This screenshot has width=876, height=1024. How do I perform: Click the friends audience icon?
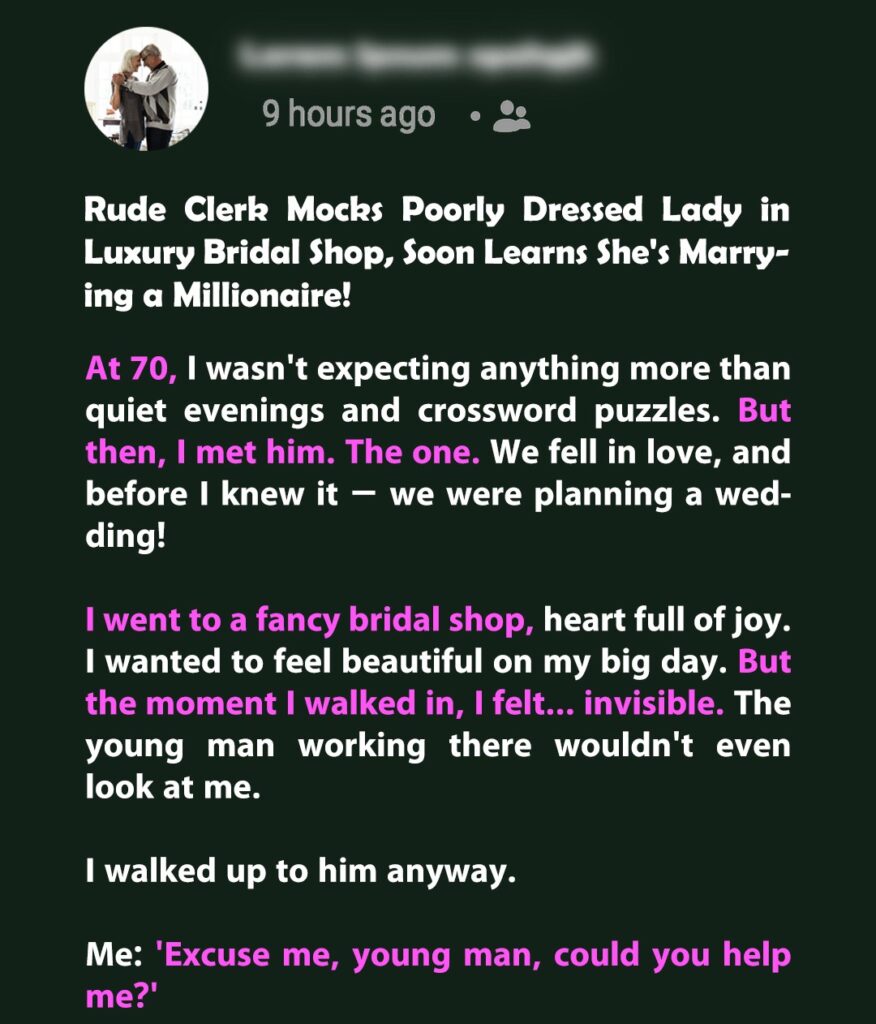pos(511,116)
